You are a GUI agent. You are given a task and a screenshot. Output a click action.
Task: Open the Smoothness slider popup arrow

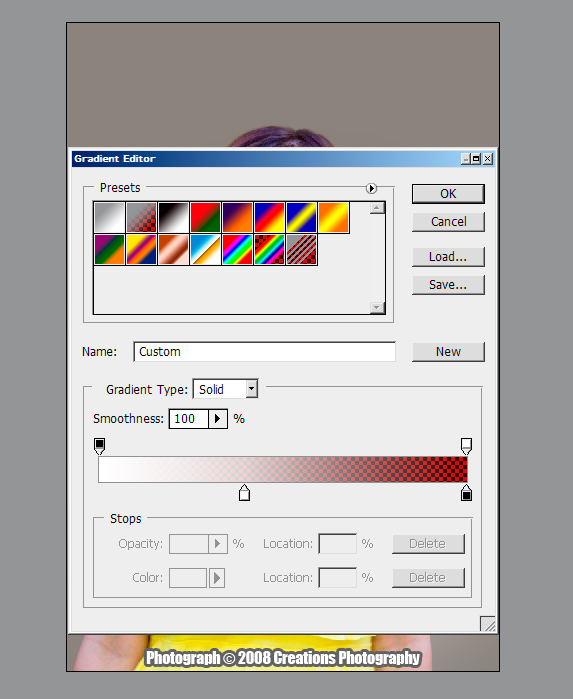(x=218, y=419)
